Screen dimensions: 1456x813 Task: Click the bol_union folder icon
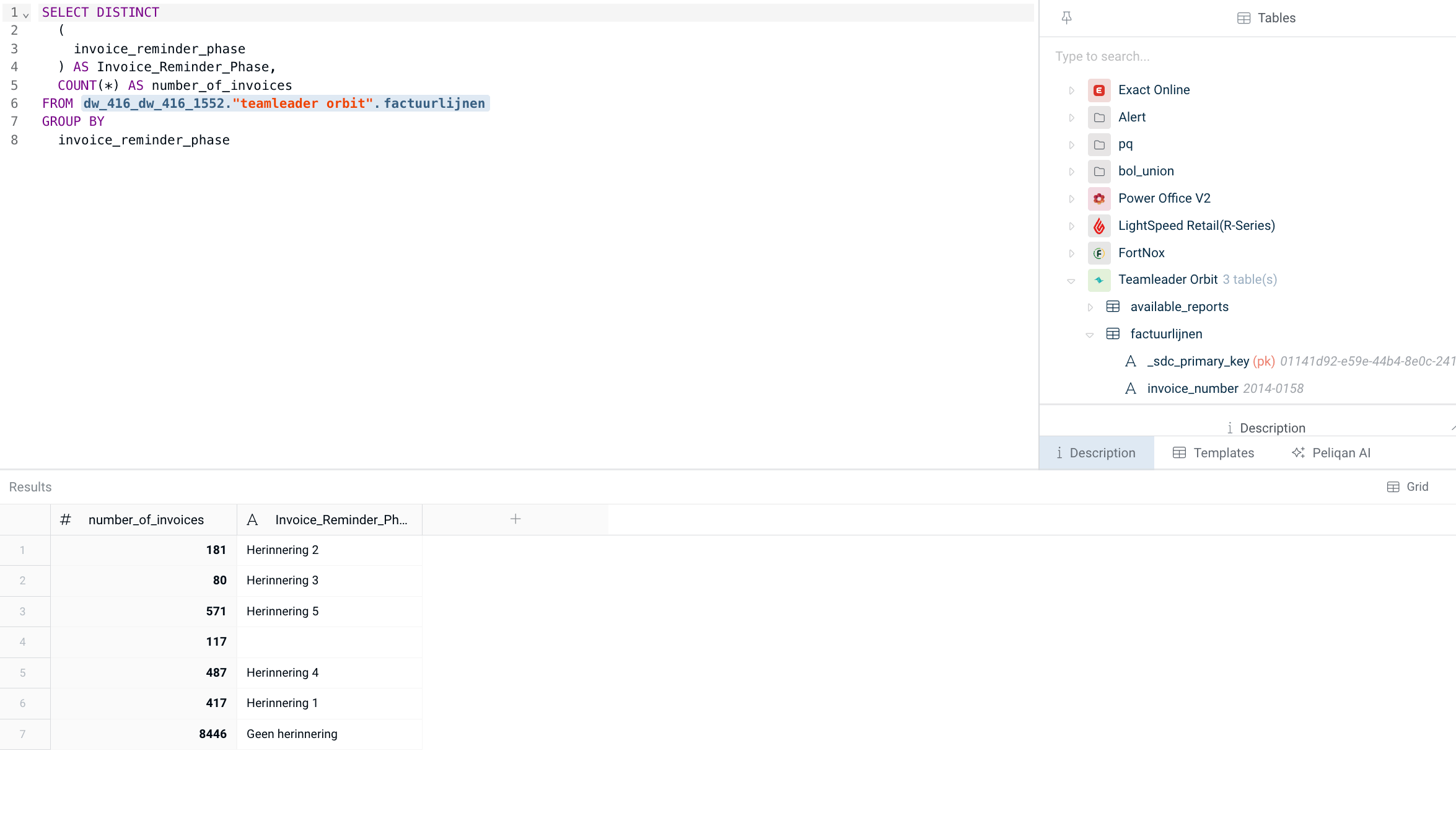pos(1099,172)
